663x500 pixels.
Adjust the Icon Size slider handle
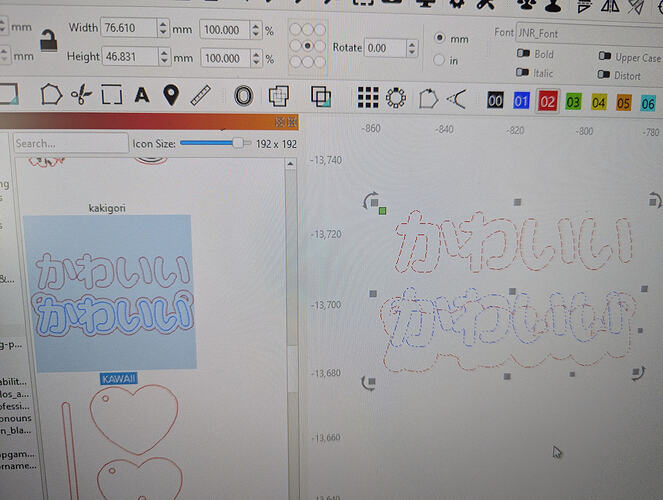tap(238, 143)
